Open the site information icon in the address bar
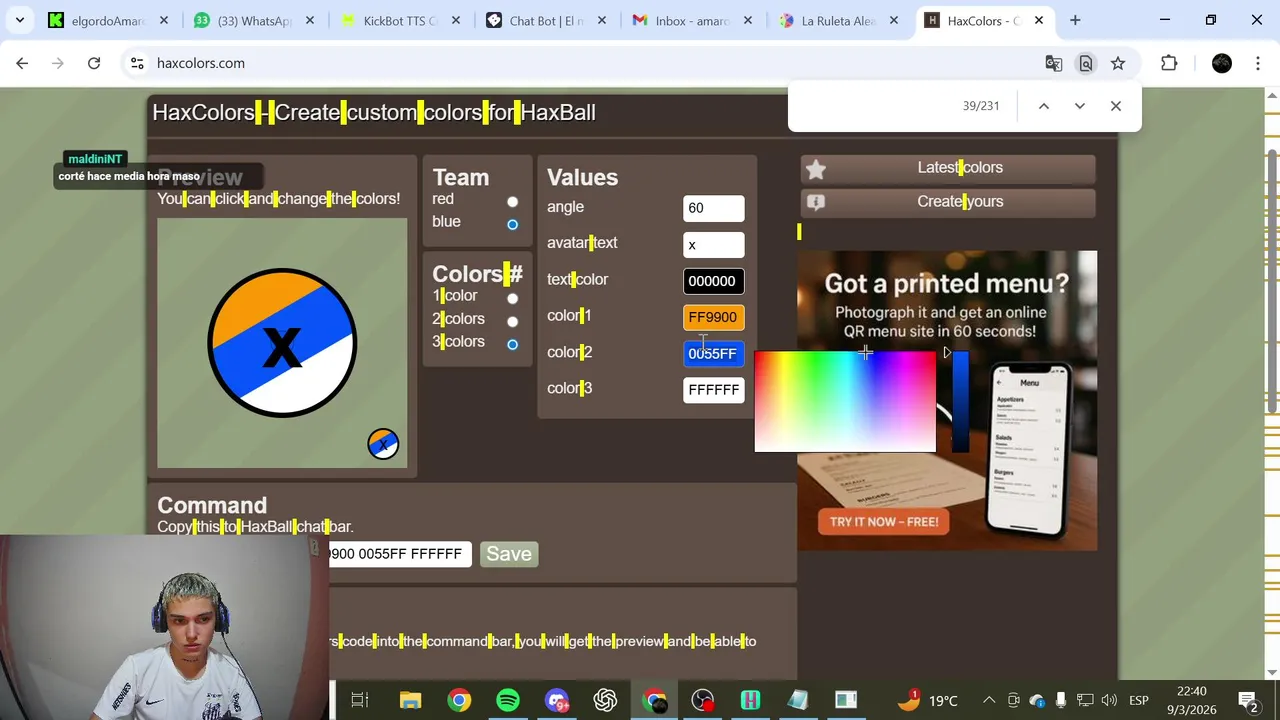This screenshot has height=720, width=1280. click(x=137, y=63)
